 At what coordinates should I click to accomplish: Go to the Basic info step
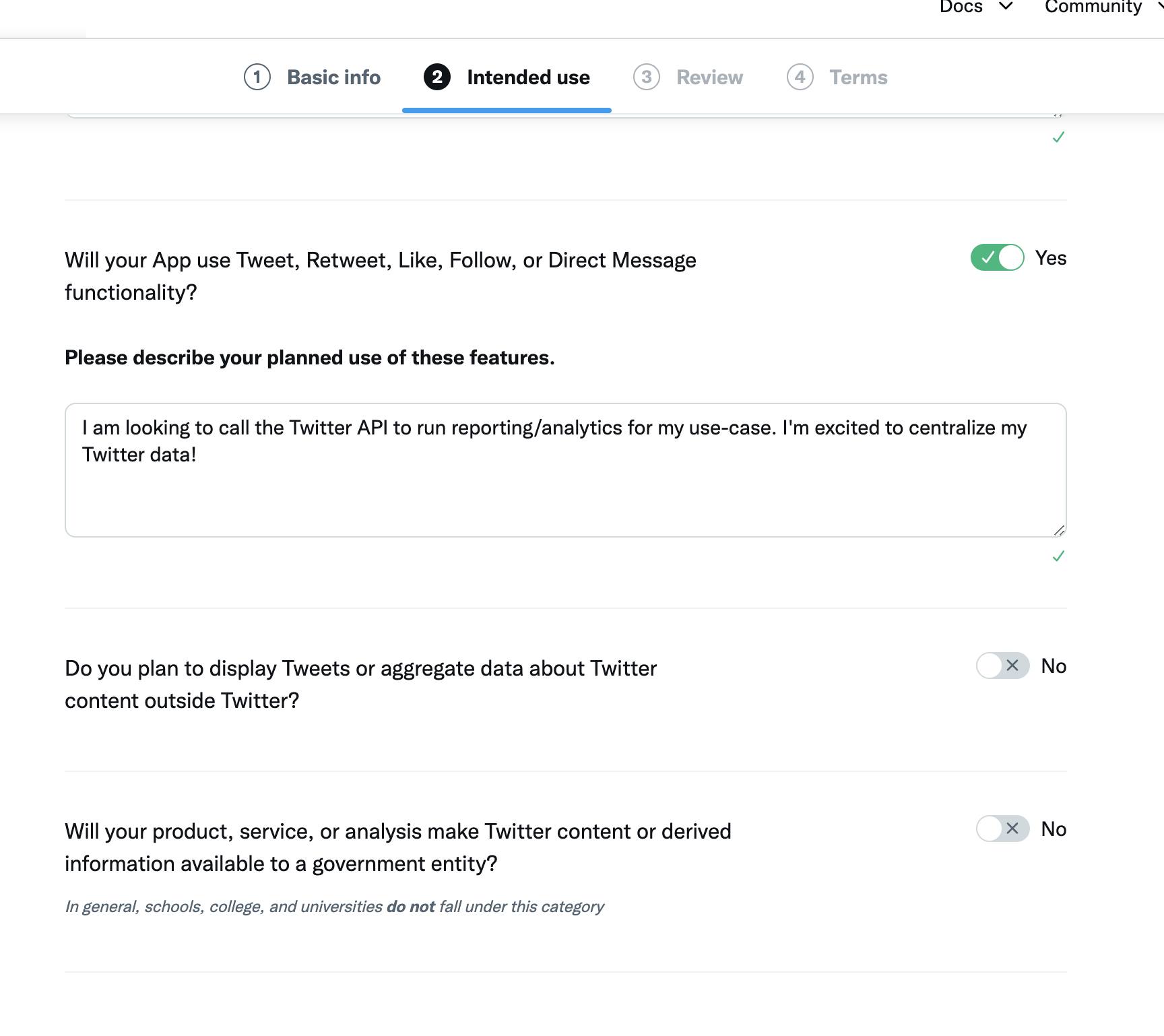[333, 77]
